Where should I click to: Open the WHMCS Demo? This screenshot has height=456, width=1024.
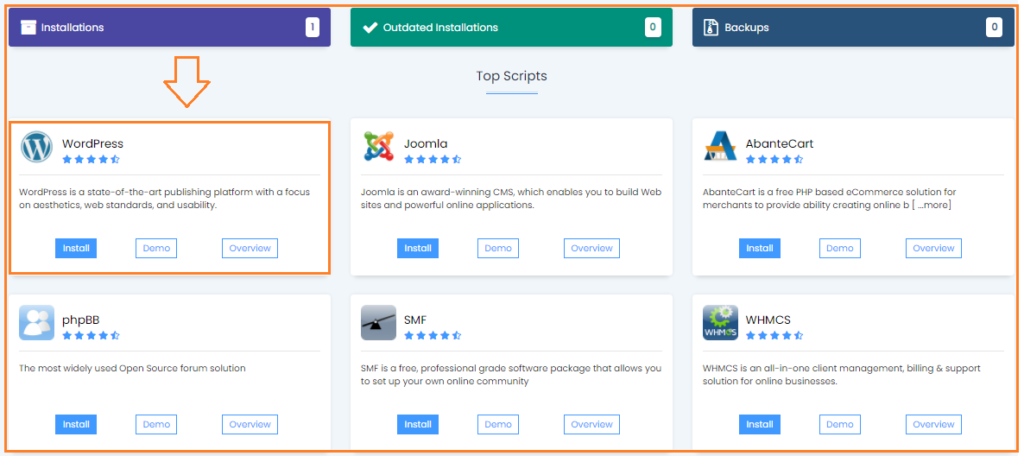840,425
